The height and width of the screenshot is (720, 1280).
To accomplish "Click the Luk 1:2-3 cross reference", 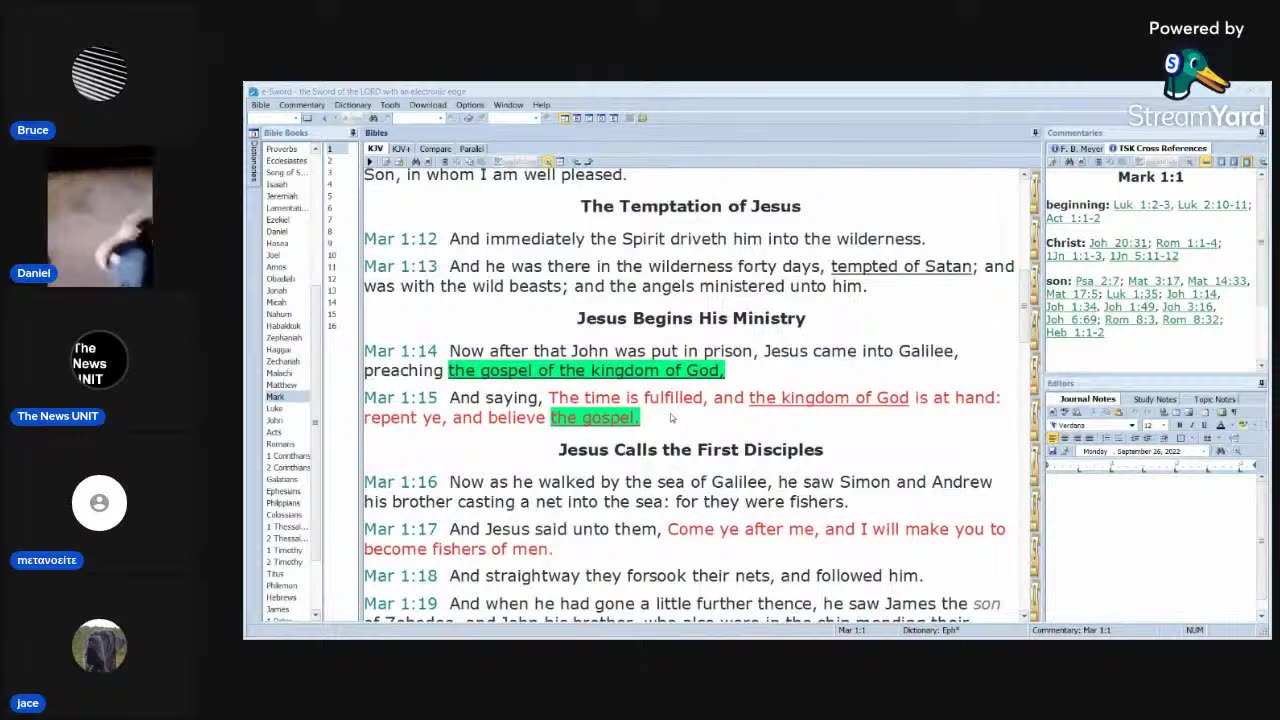I will tap(1142, 205).
